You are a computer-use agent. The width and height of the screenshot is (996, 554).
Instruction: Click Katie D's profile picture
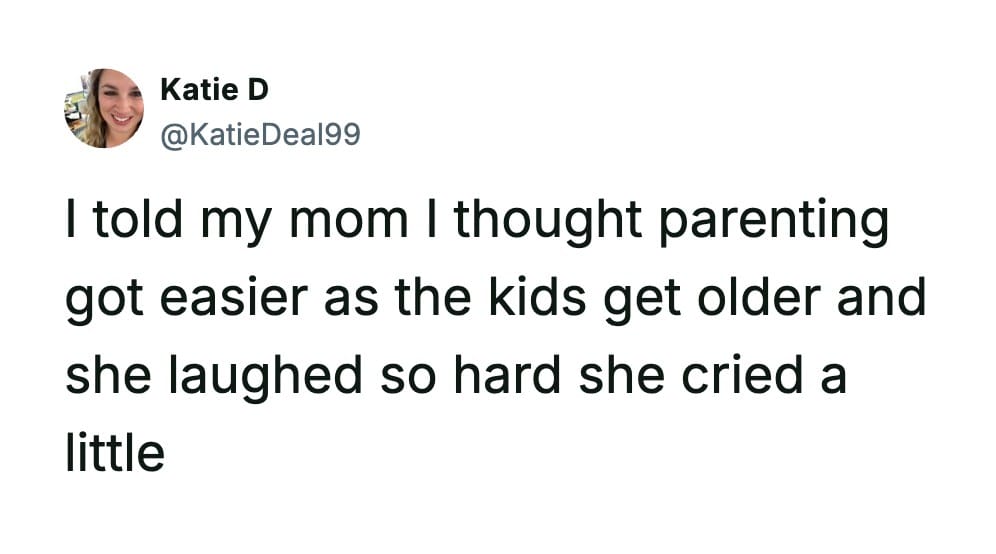click(x=104, y=108)
